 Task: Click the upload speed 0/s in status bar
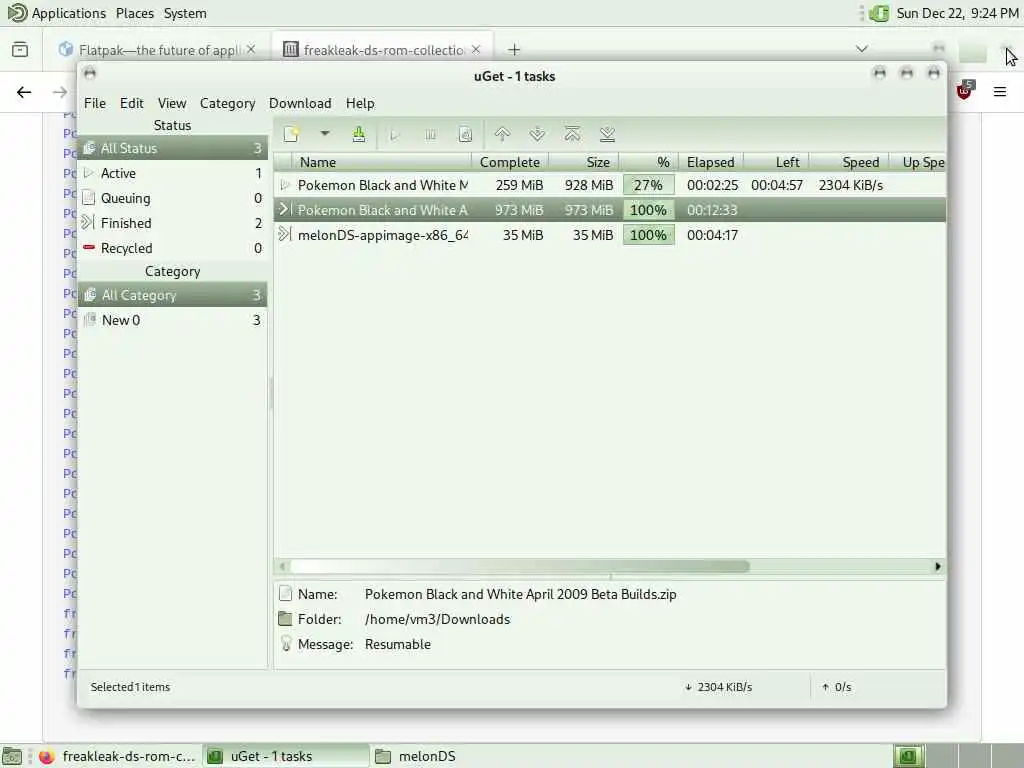click(837, 687)
